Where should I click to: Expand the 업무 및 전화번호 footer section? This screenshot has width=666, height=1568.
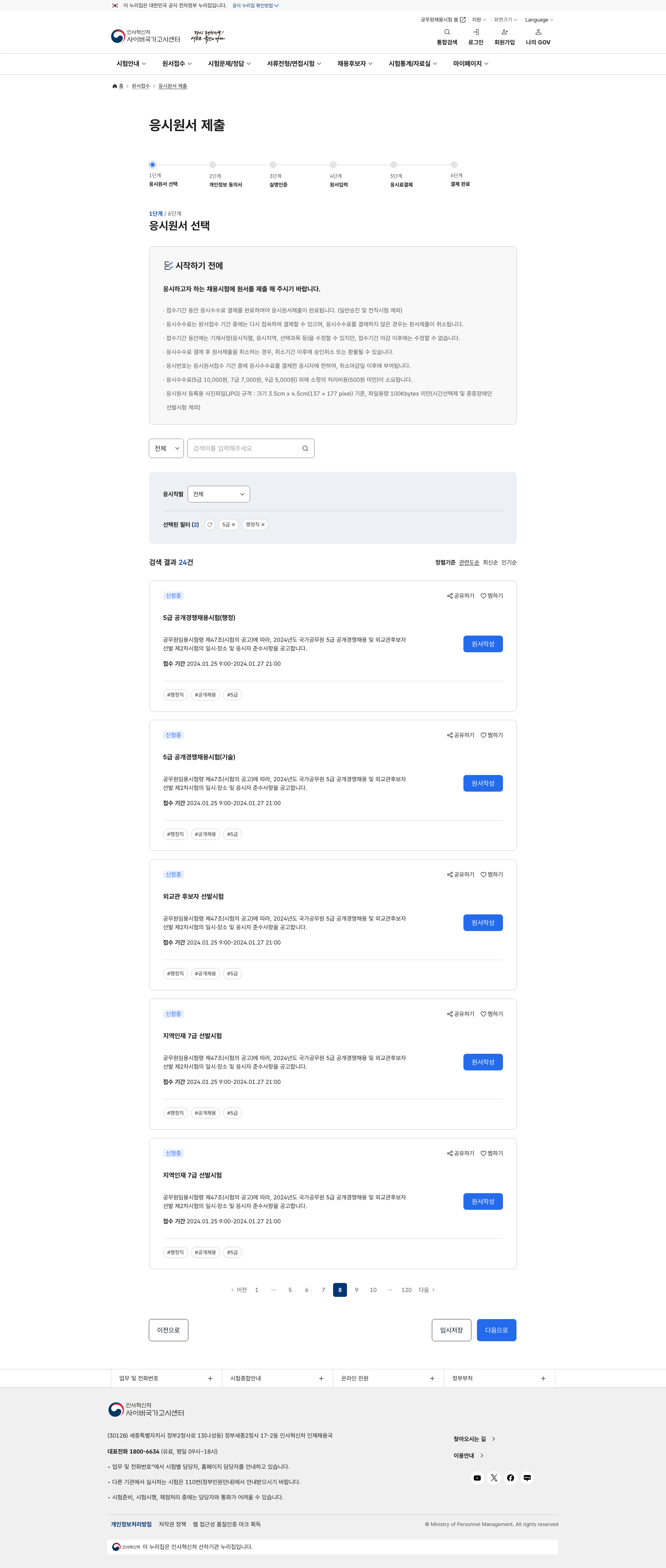tap(210, 1379)
